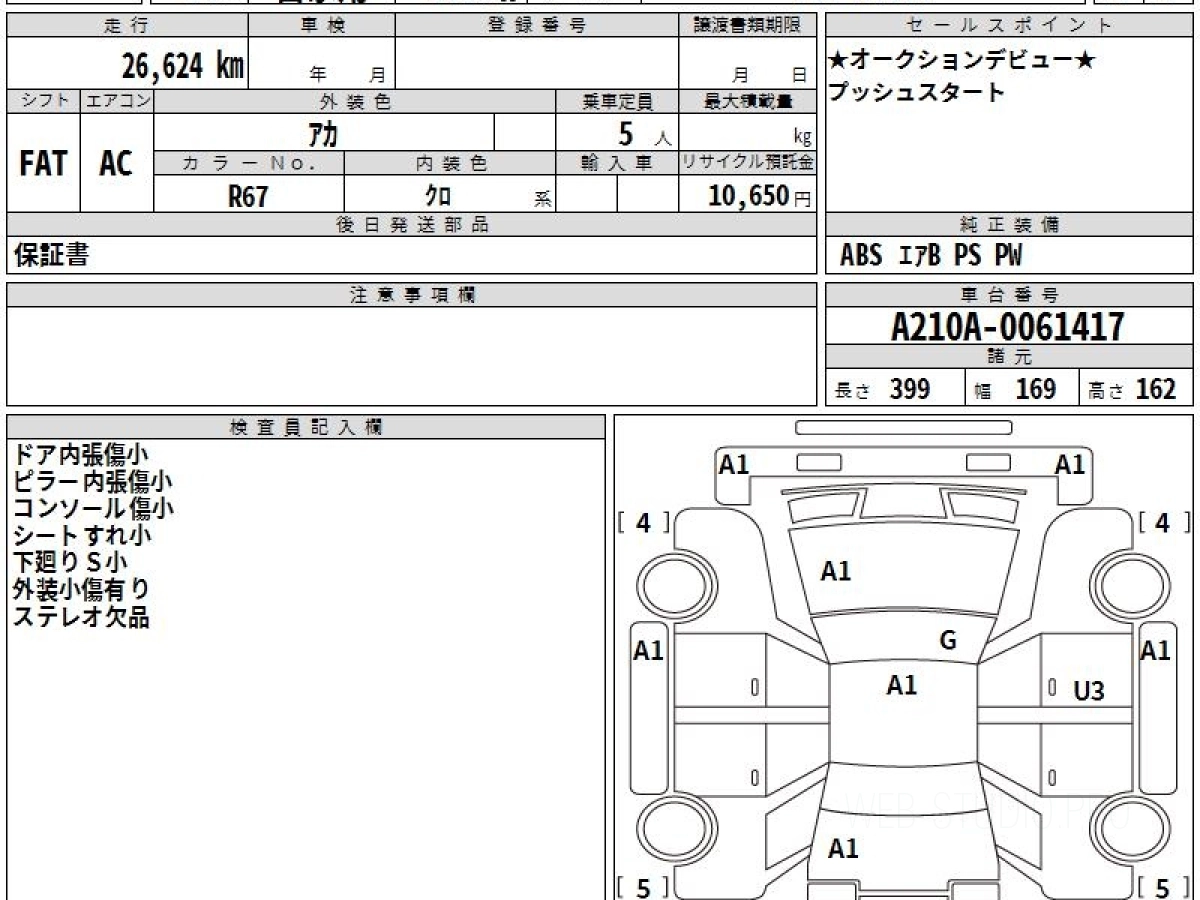Image resolution: width=1200 pixels, height=900 pixels.
Task: Select the width value 169
Action: 1036,389
